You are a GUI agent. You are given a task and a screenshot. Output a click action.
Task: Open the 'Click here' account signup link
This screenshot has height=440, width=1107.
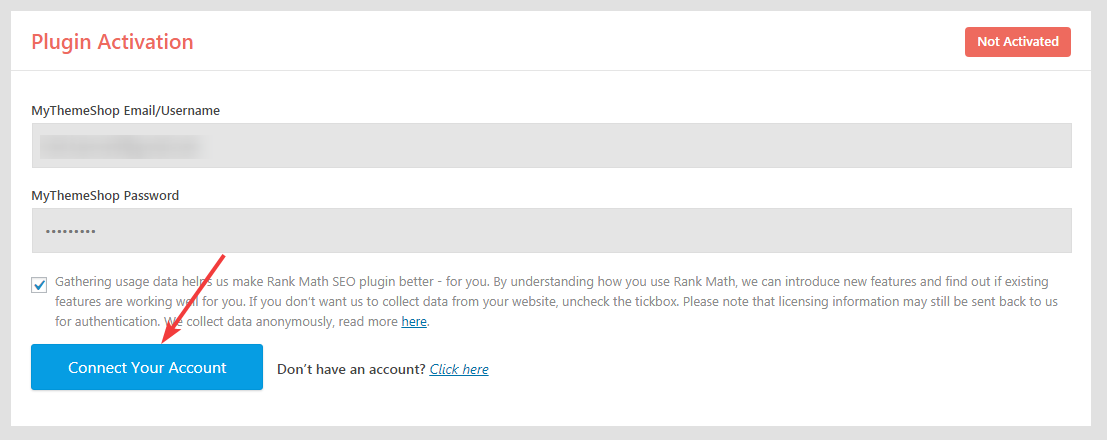(x=459, y=369)
